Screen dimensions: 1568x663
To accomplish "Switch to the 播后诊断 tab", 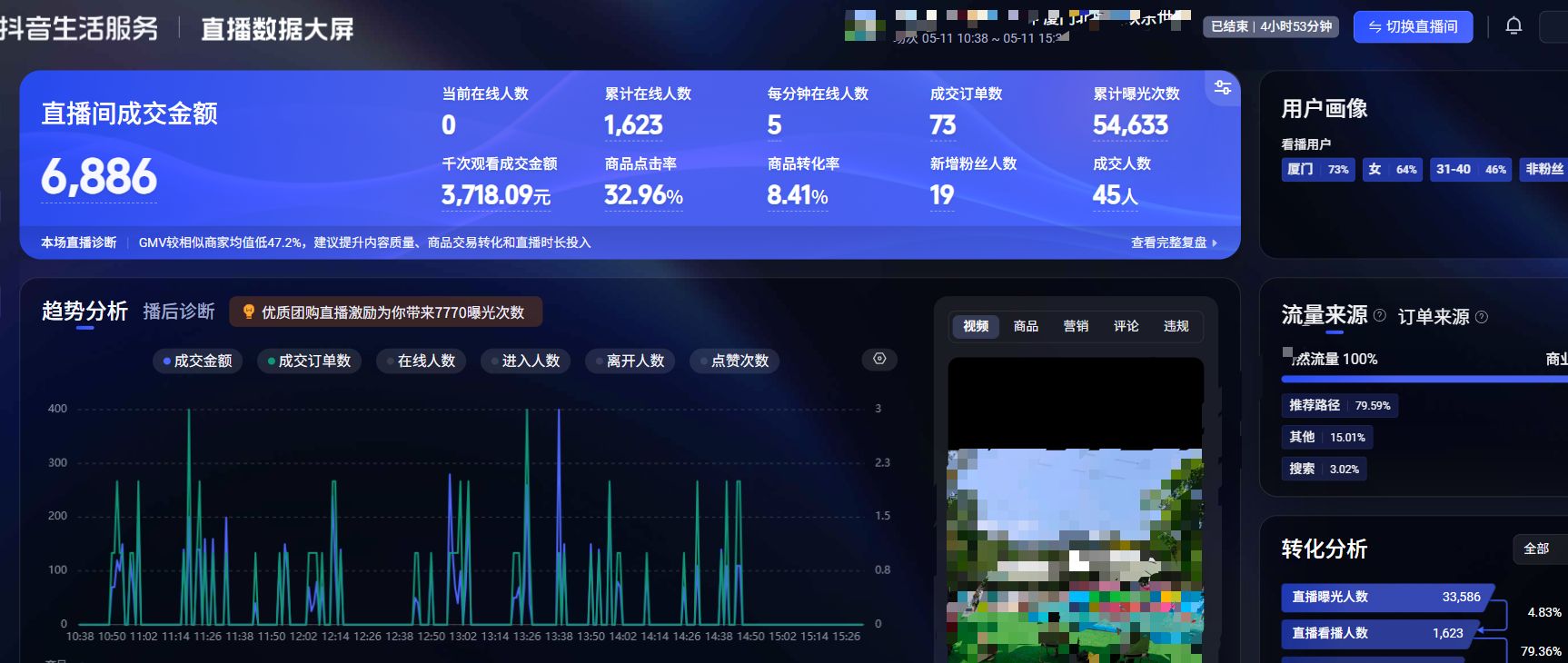I will coord(179,312).
